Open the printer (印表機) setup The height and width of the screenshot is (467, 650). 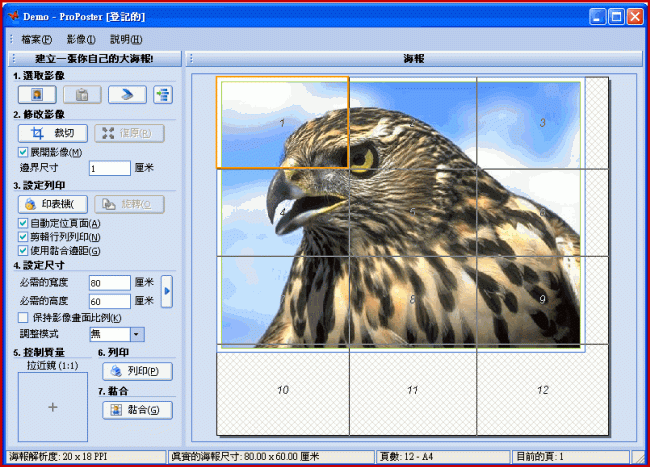(x=52, y=204)
